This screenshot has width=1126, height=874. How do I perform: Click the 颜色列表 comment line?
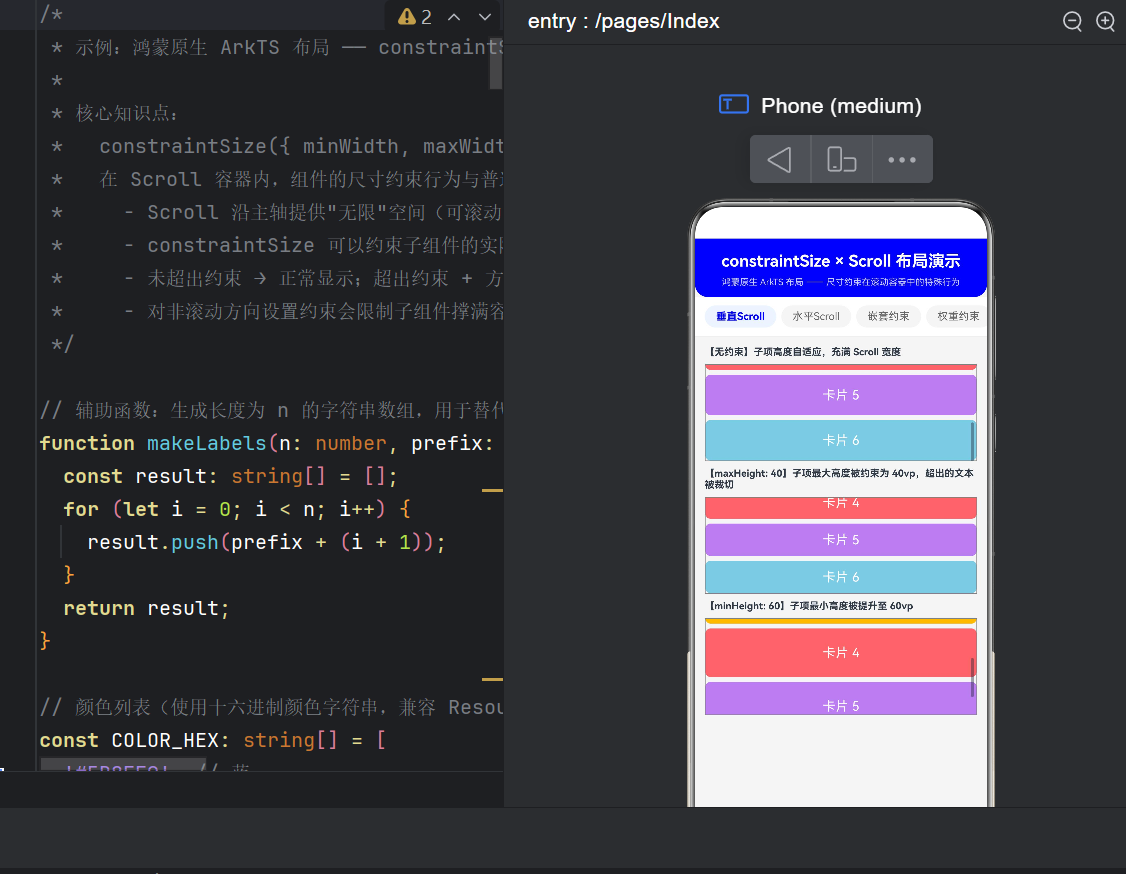(x=271, y=707)
